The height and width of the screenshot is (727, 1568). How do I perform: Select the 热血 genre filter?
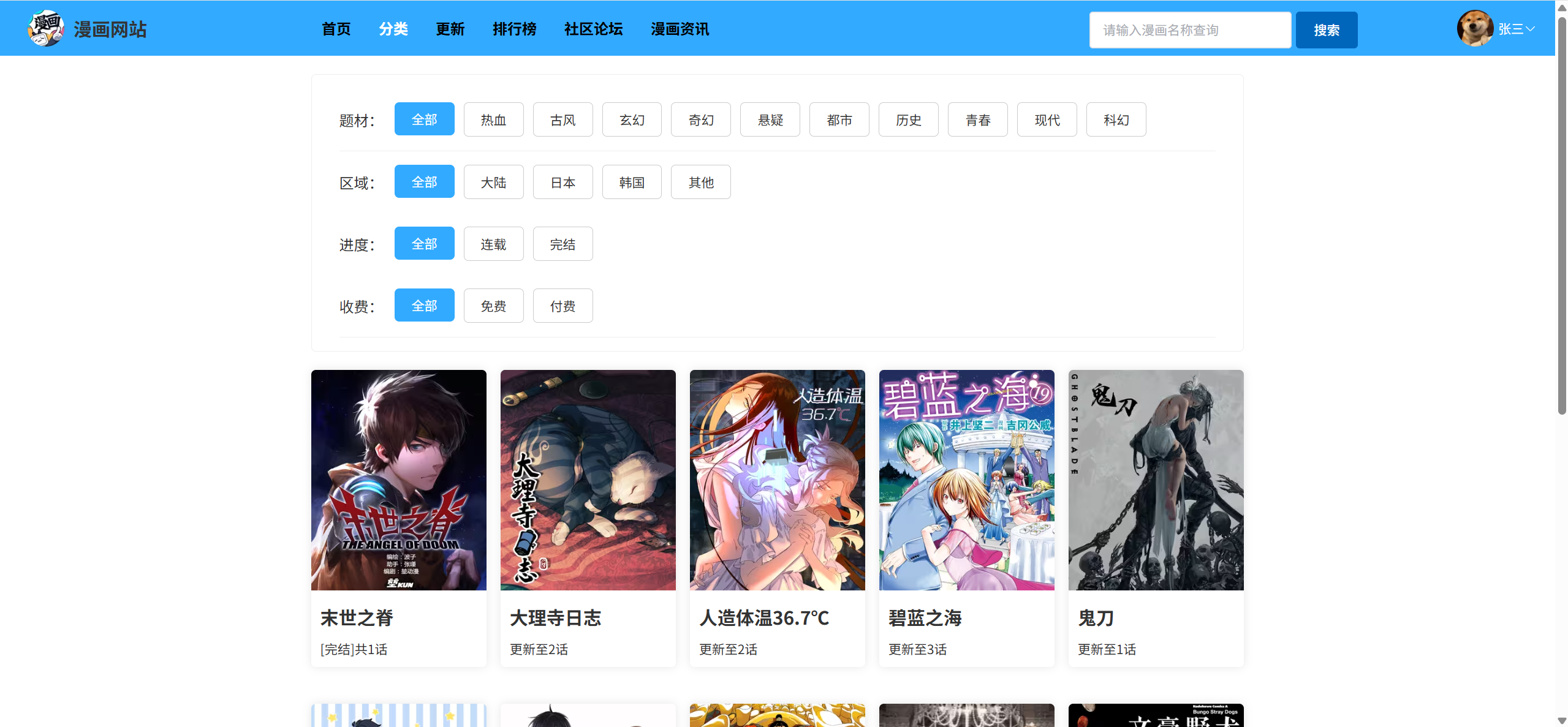pos(493,119)
